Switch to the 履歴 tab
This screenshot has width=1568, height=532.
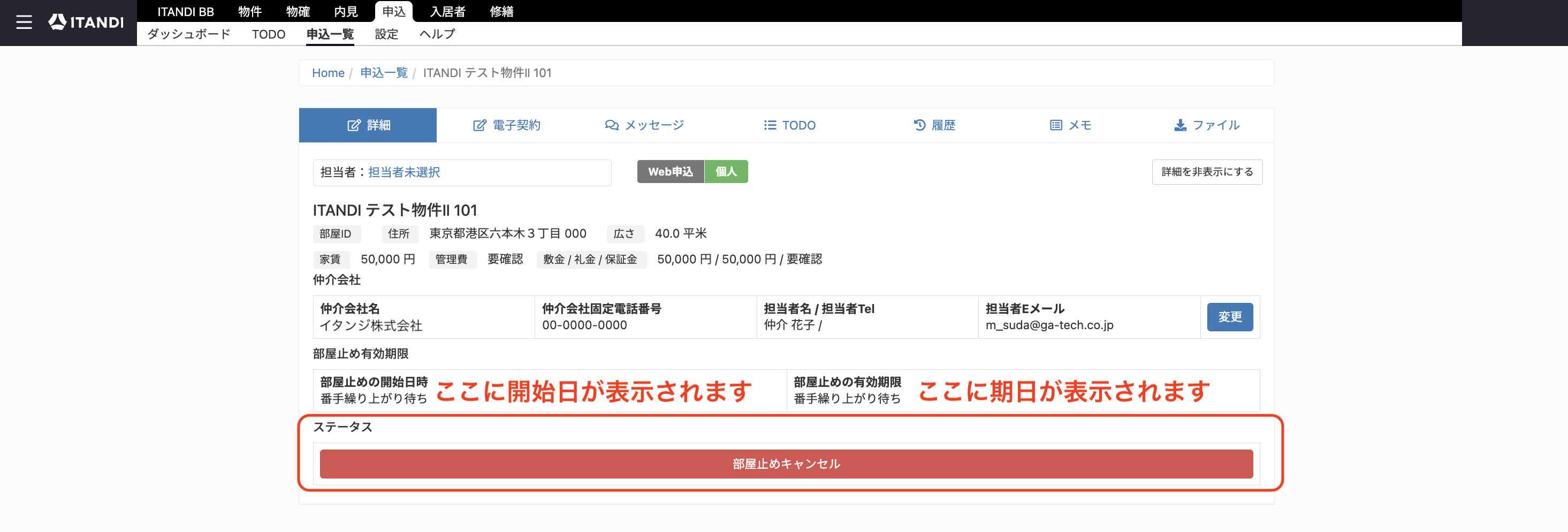point(934,125)
